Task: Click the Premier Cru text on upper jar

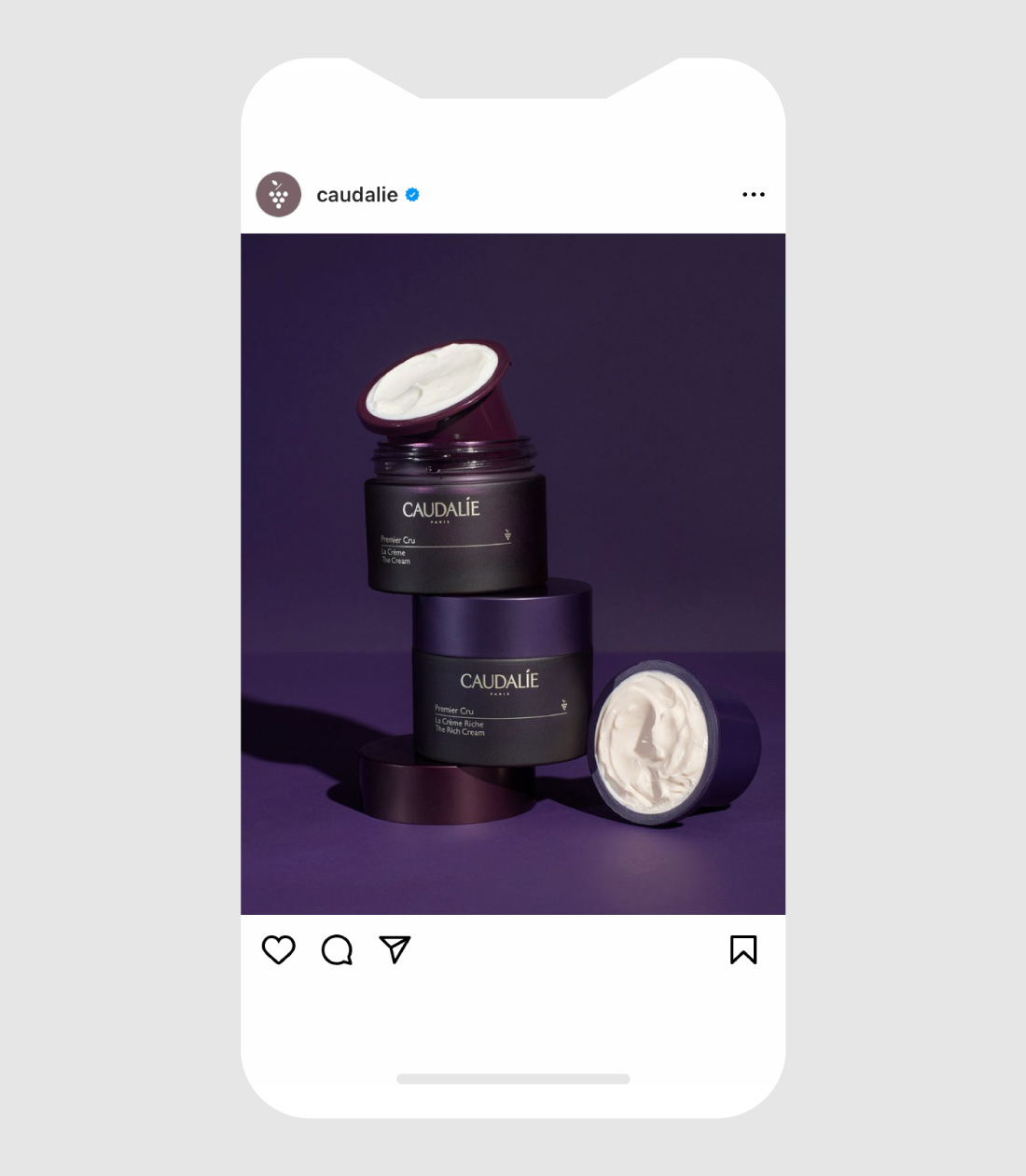Action: tap(398, 540)
